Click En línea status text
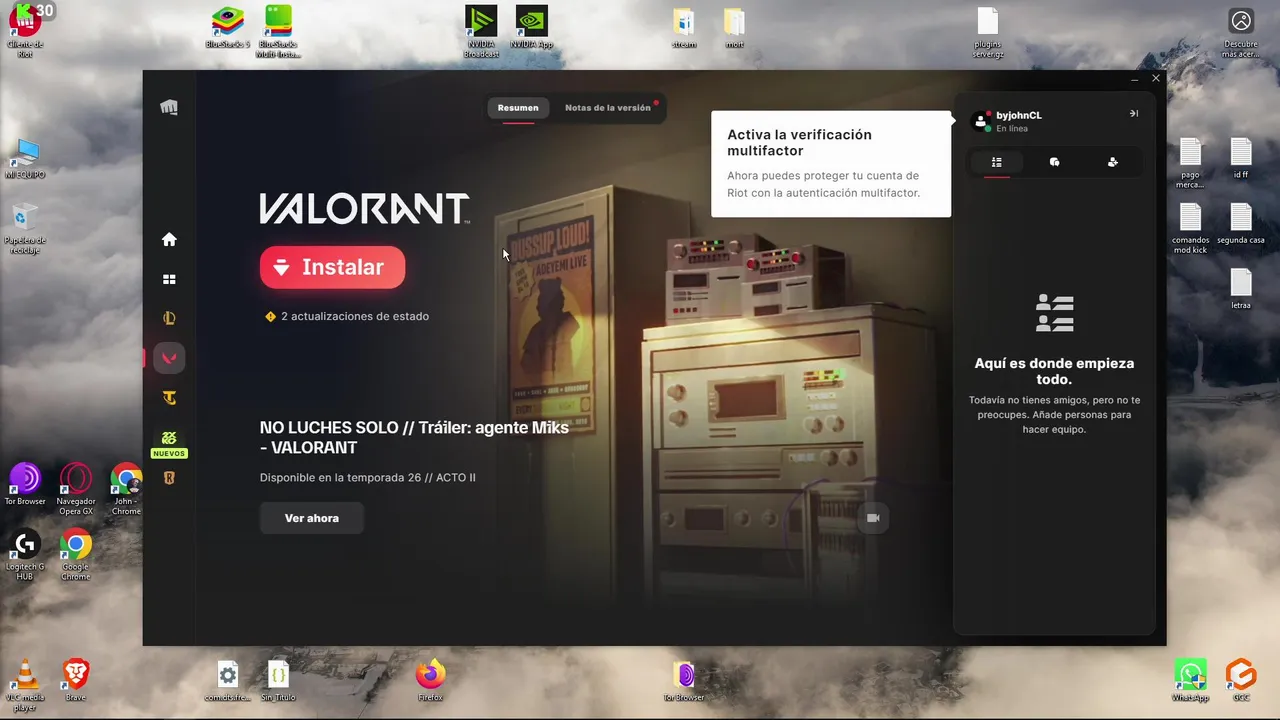 pyautogui.click(x=1011, y=129)
